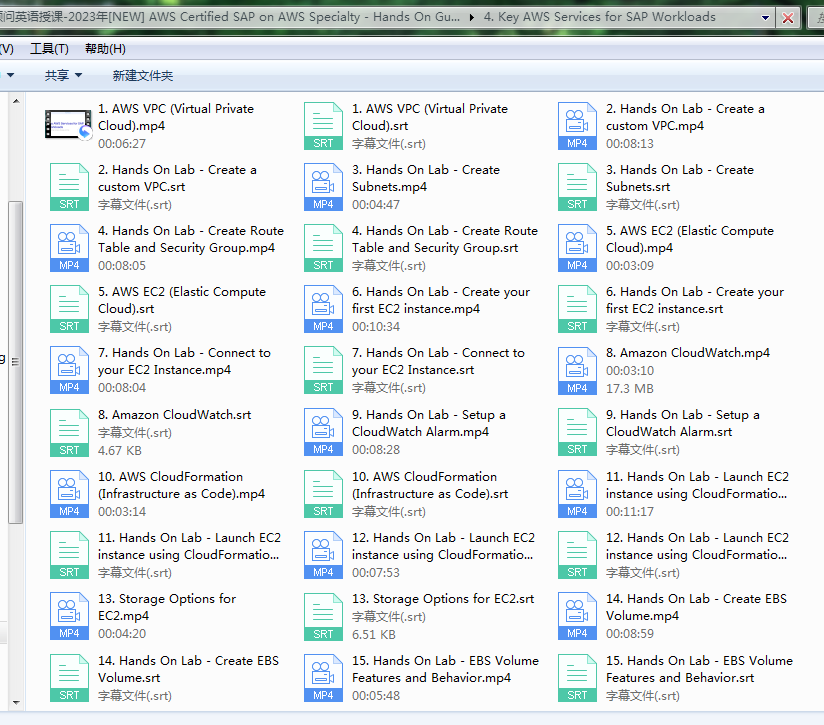Select SRT icon for 1. AWS VPC (Virtual Private Cloud).srt
The height and width of the screenshot is (725, 824).
point(323,126)
